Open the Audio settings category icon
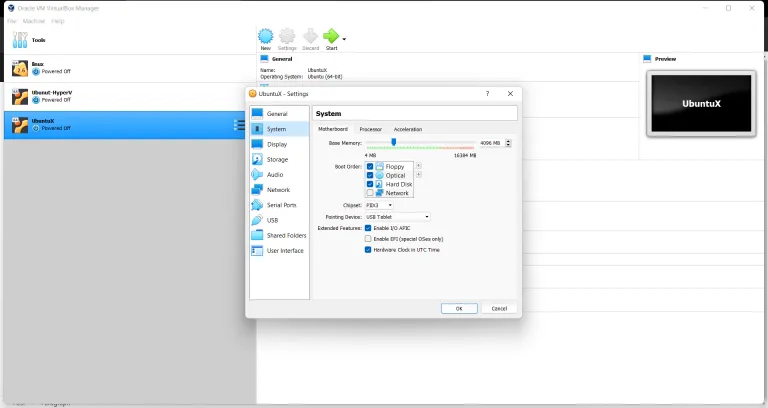Viewport: 768px width, 408px height. tap(257, 174)
